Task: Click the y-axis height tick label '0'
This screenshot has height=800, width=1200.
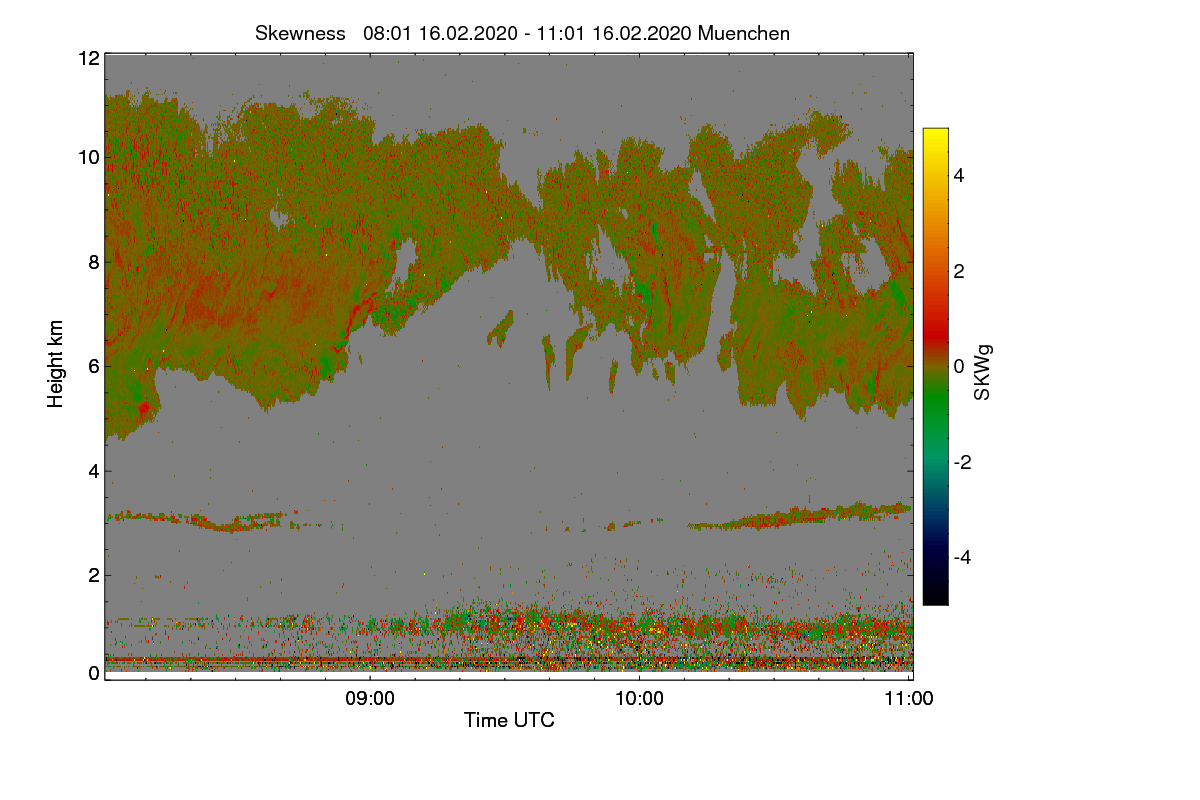Action: coord(93,673)
